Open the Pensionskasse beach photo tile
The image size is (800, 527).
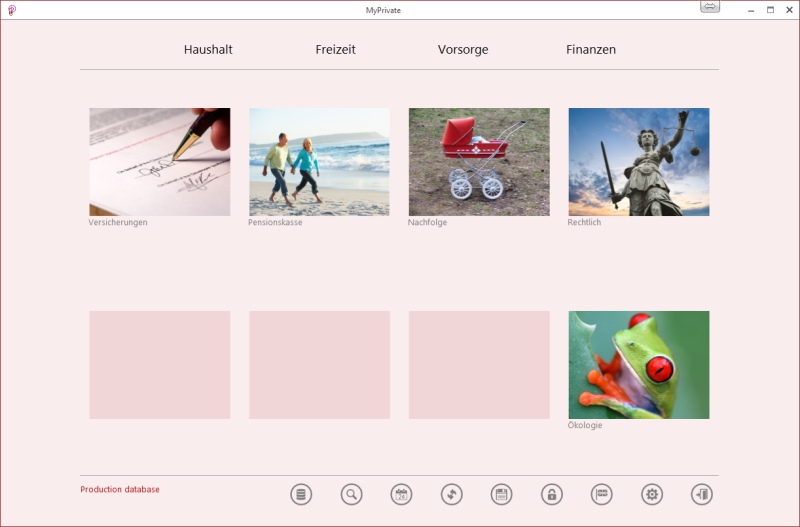319,162
